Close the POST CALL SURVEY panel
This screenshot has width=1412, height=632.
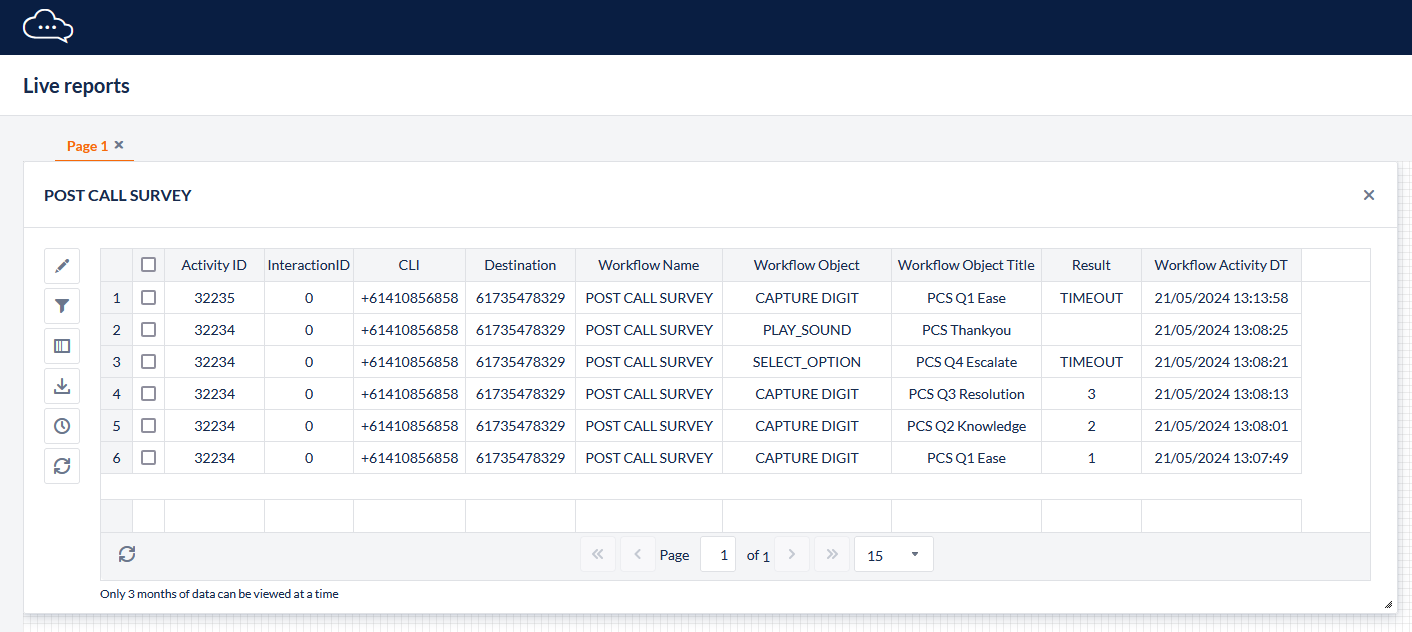[x=1369, y=195]
